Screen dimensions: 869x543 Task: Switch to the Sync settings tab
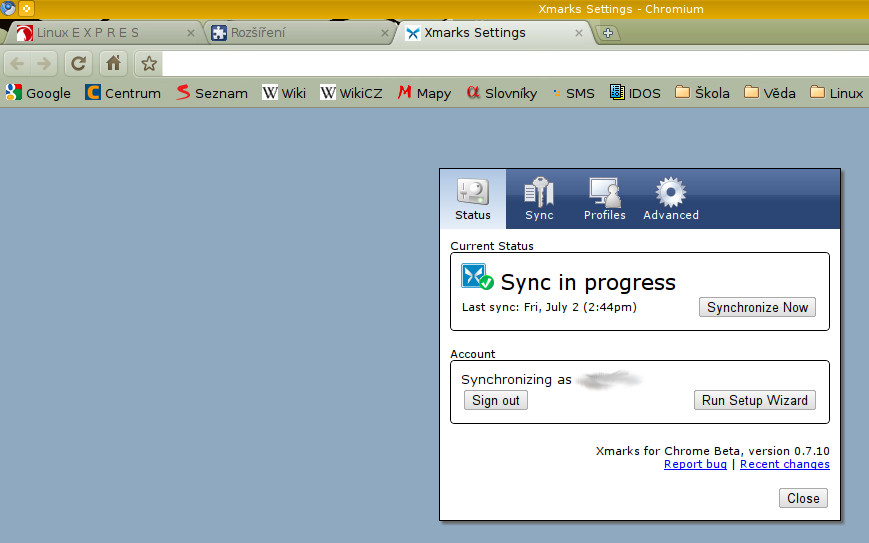click(539, 199)
